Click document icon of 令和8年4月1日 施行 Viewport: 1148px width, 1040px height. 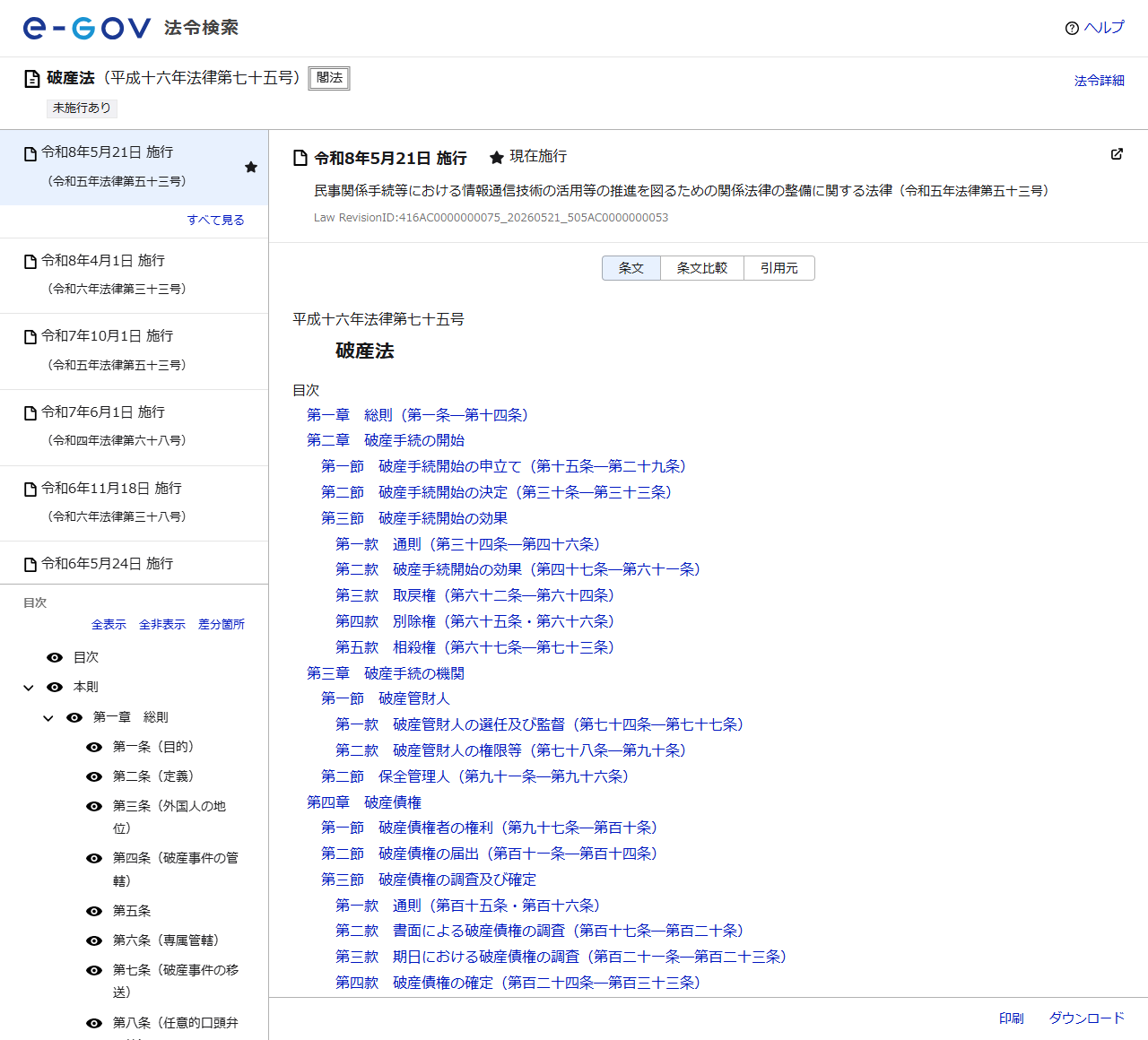point(30,262)
